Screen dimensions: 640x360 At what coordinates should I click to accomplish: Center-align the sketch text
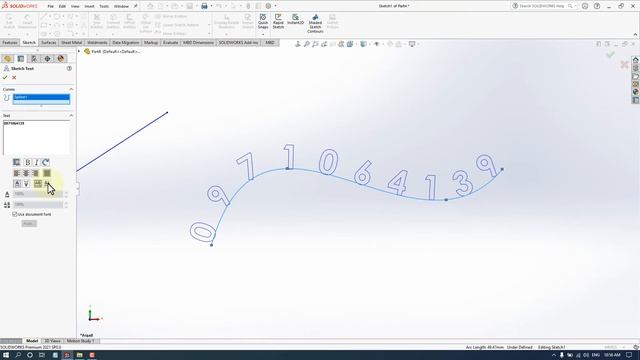pos(26,173)
